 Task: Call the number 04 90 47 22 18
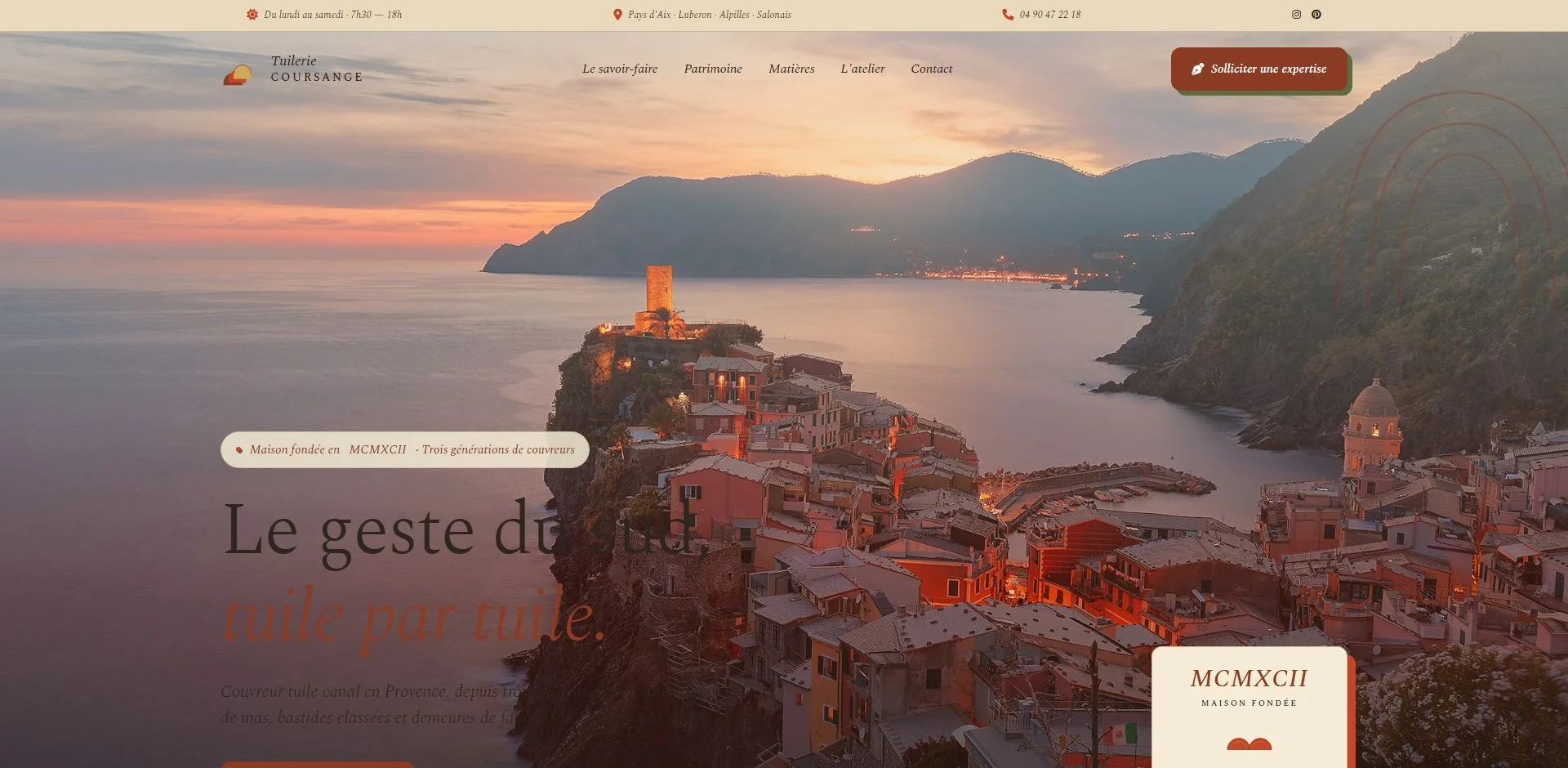click(1050, 15)
